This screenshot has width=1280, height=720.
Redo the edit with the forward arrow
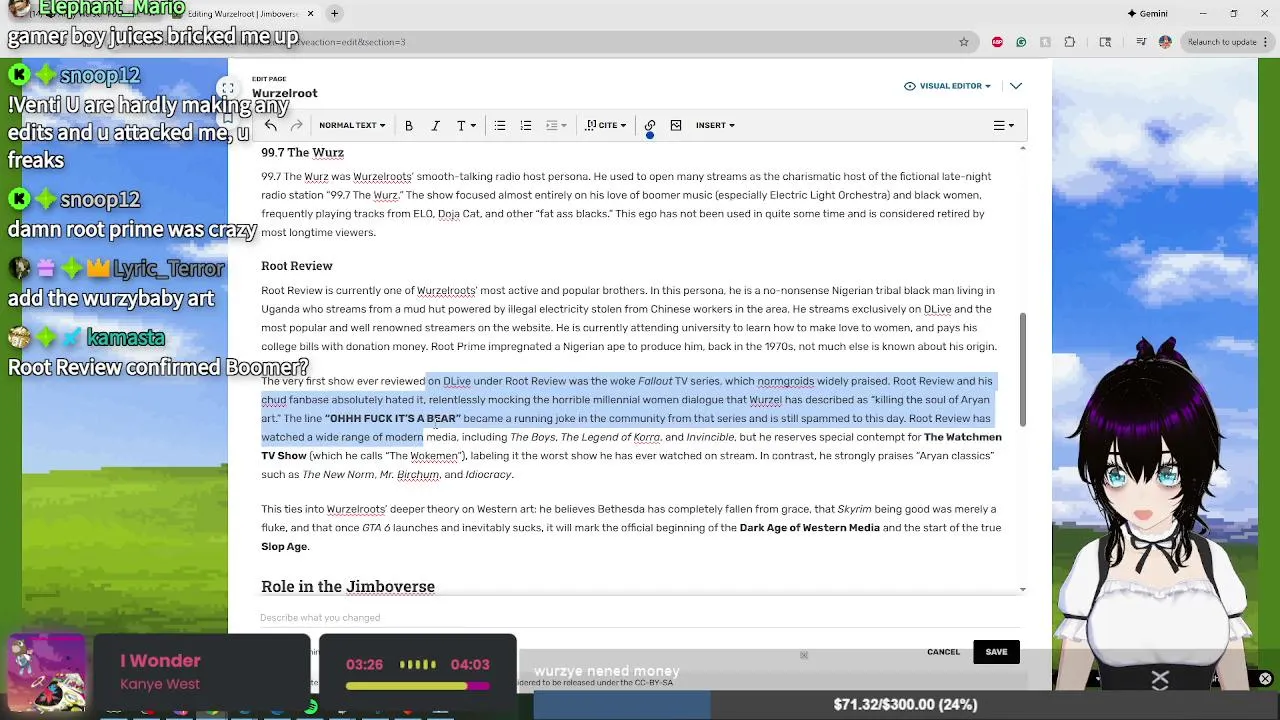tap(296, 125)
